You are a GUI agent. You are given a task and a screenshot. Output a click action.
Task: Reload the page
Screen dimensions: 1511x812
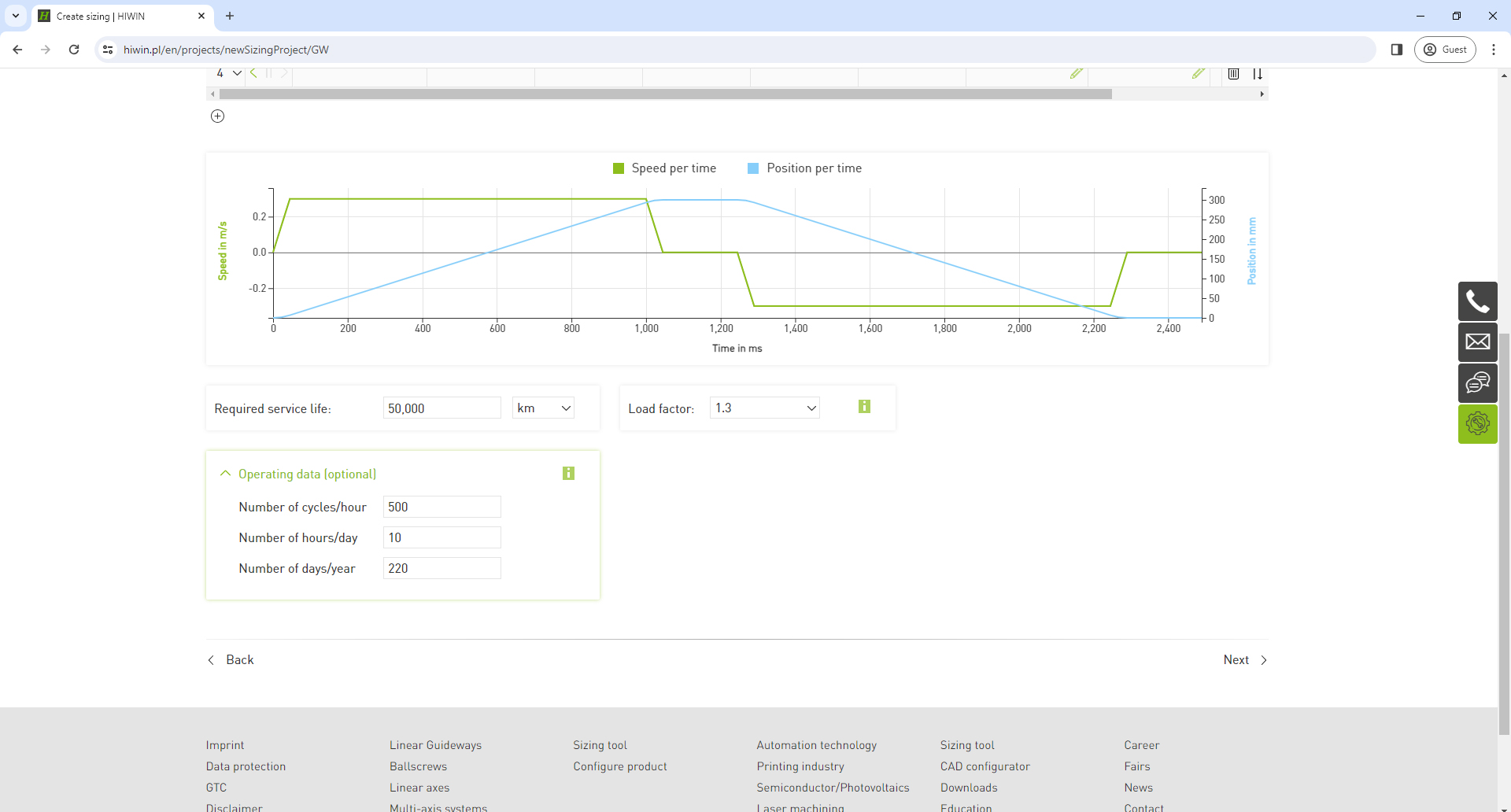point(74,50)
